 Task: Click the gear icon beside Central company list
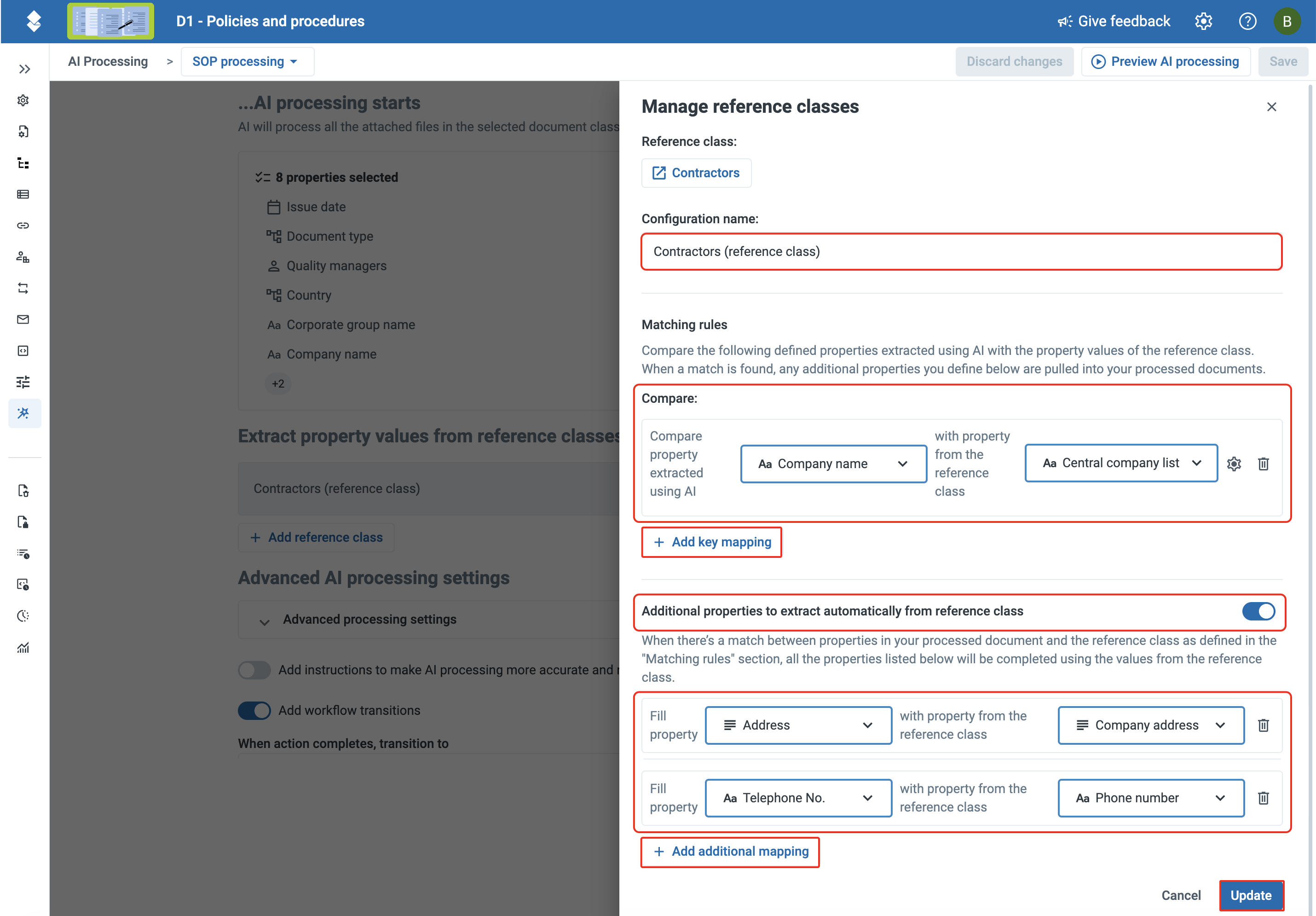[x=1234, y=464]
